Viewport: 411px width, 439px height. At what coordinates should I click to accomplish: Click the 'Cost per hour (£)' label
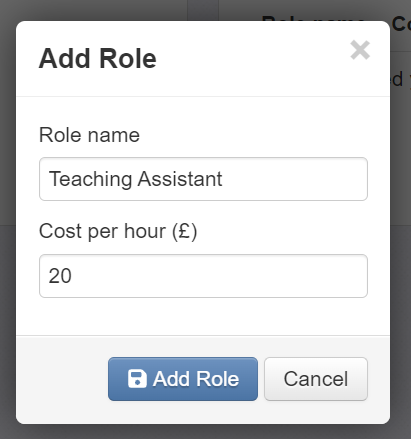pos(118,231)
